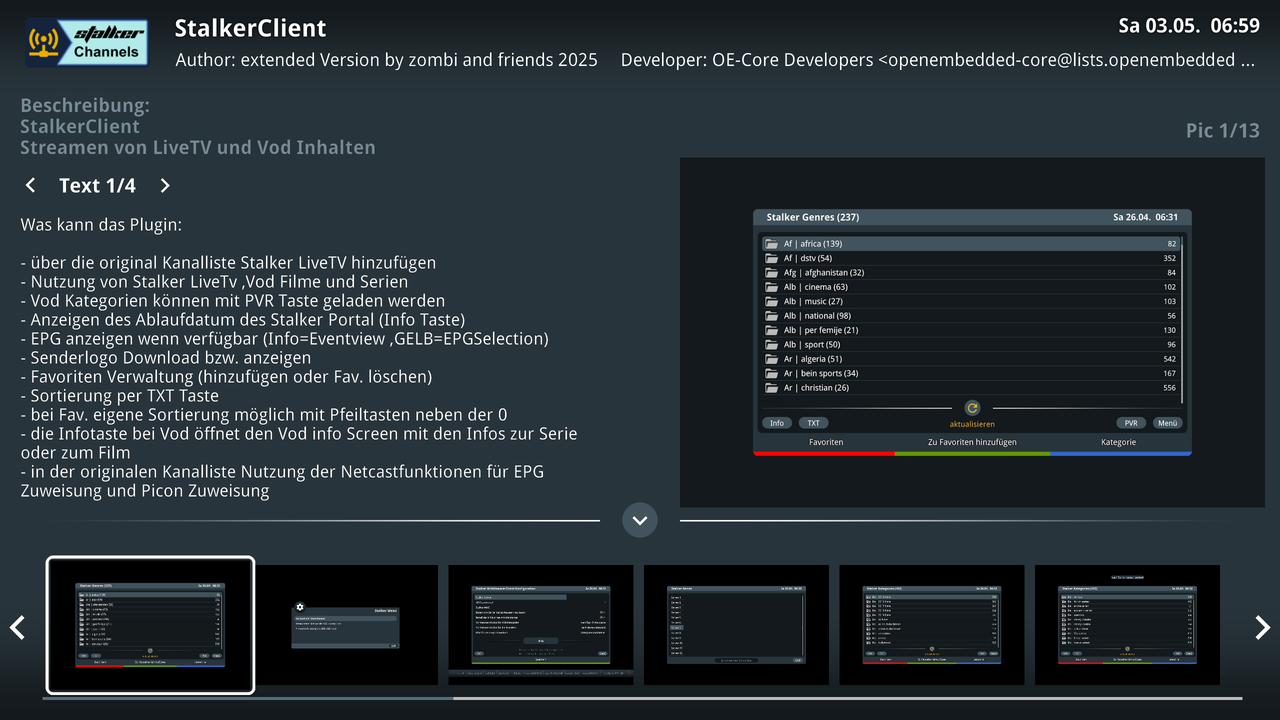This screenshot has width=1280, height=720.
Task: Click the PVR button in the preview
Action: point(1131,423)
